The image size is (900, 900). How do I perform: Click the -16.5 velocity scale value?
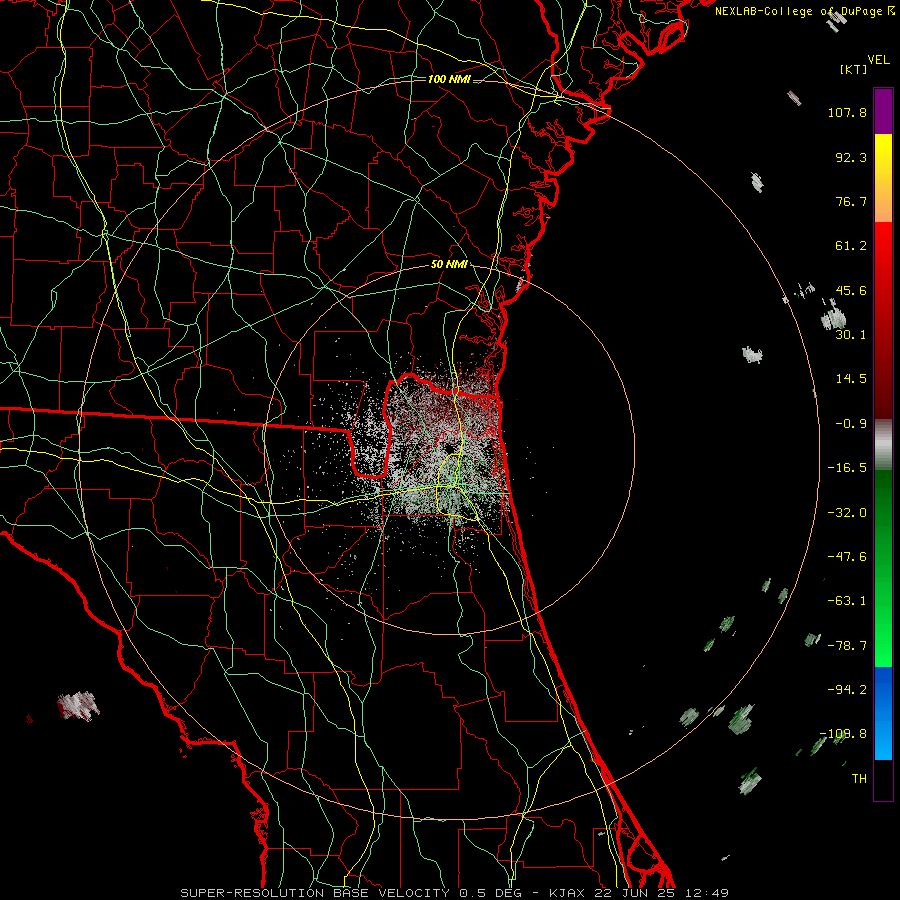click(847, 468)
